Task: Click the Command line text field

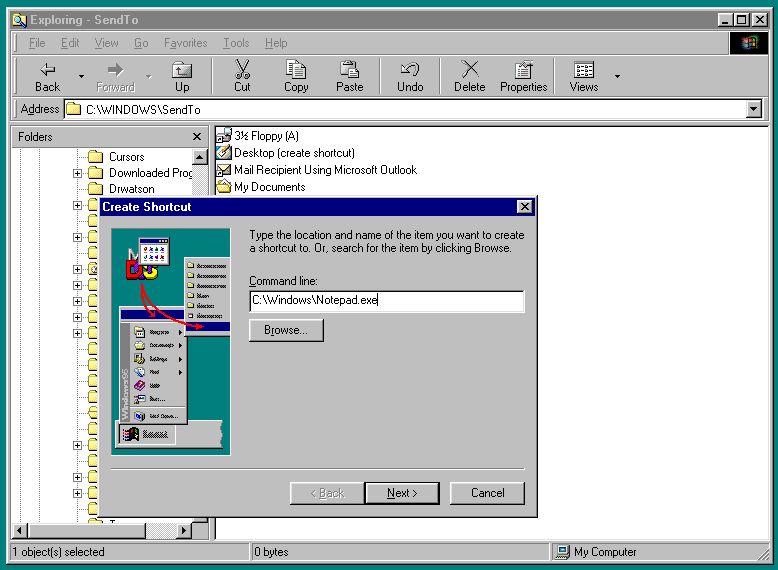Action: (387, 301)
